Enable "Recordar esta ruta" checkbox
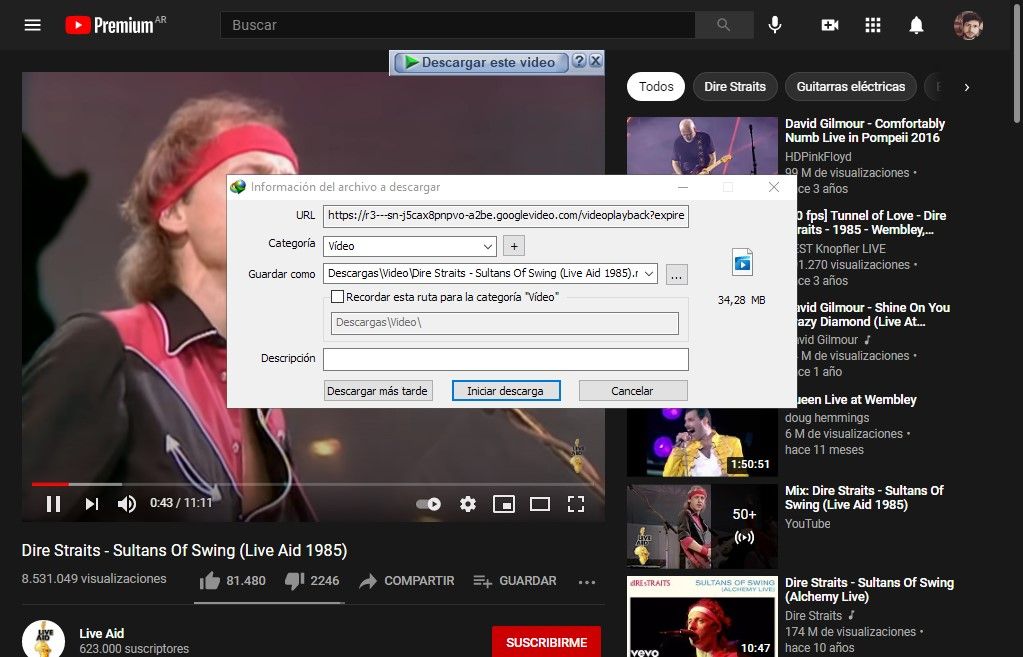1023x657 pixels. click(x=337, y=297)
